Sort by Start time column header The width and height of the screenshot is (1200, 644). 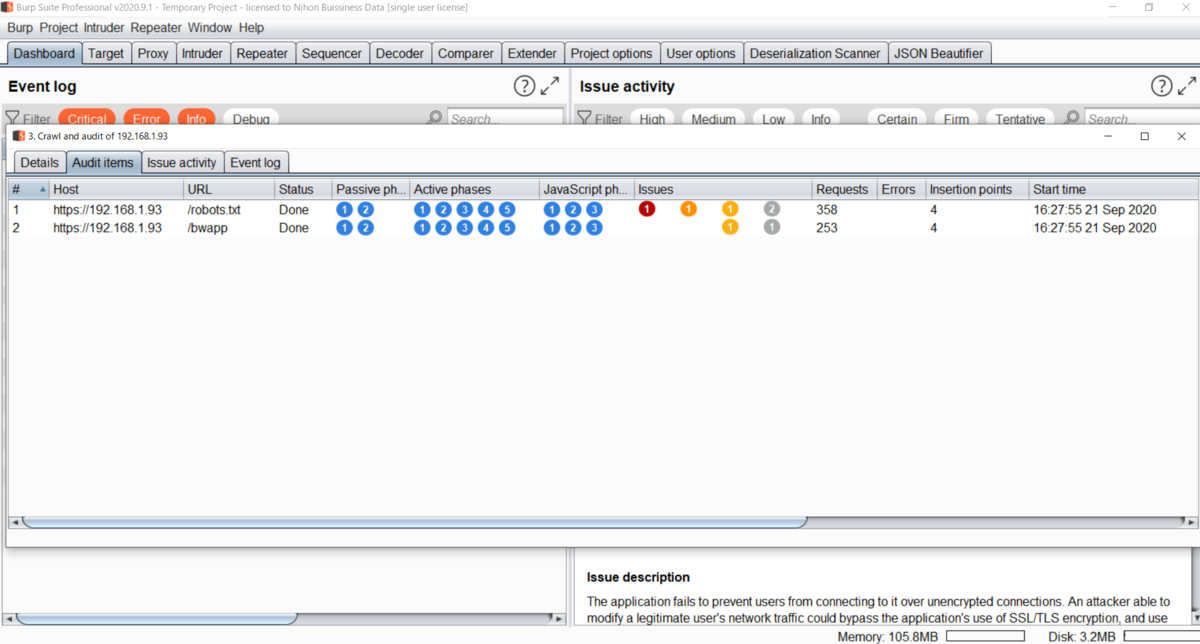pyautogui.click(x=1113, y=189)
